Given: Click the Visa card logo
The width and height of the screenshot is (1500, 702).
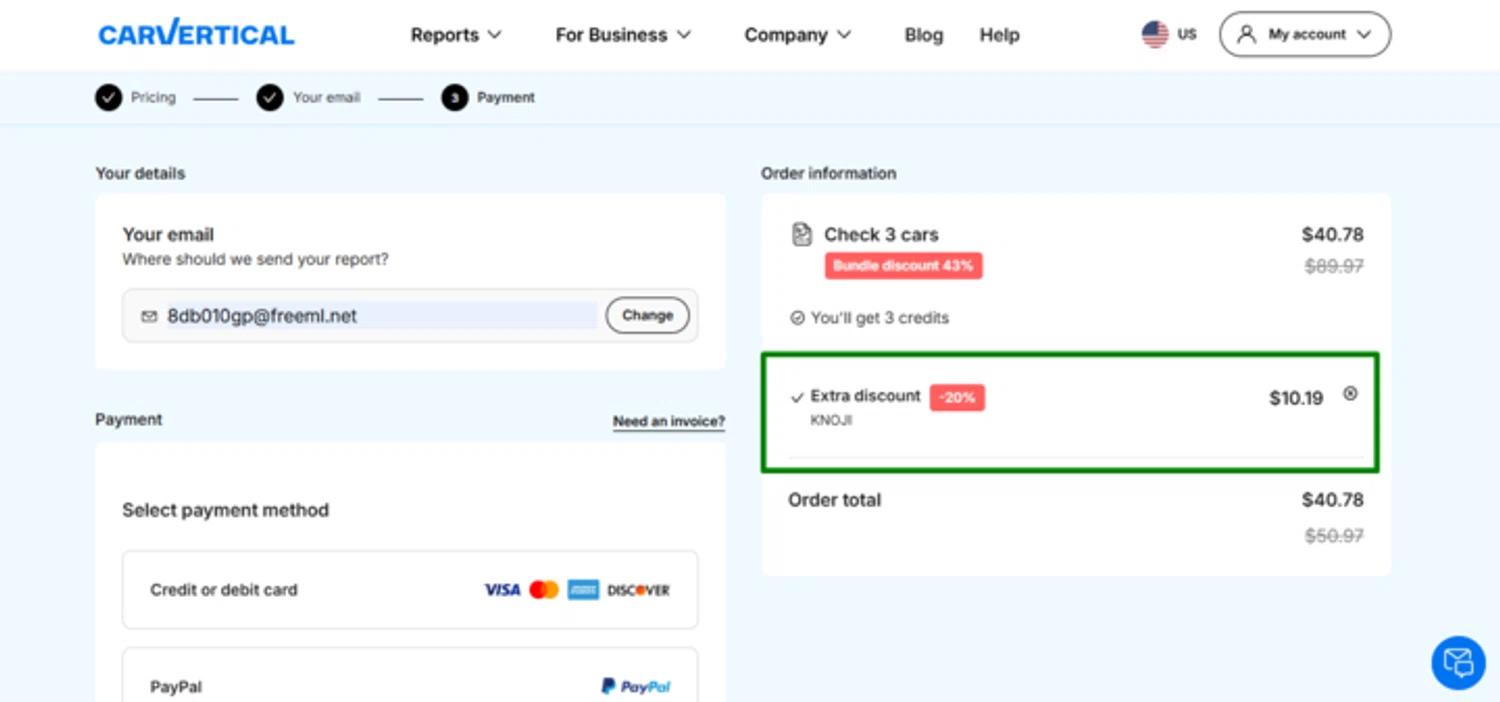Looking at the screenshot, I should 502,590.
